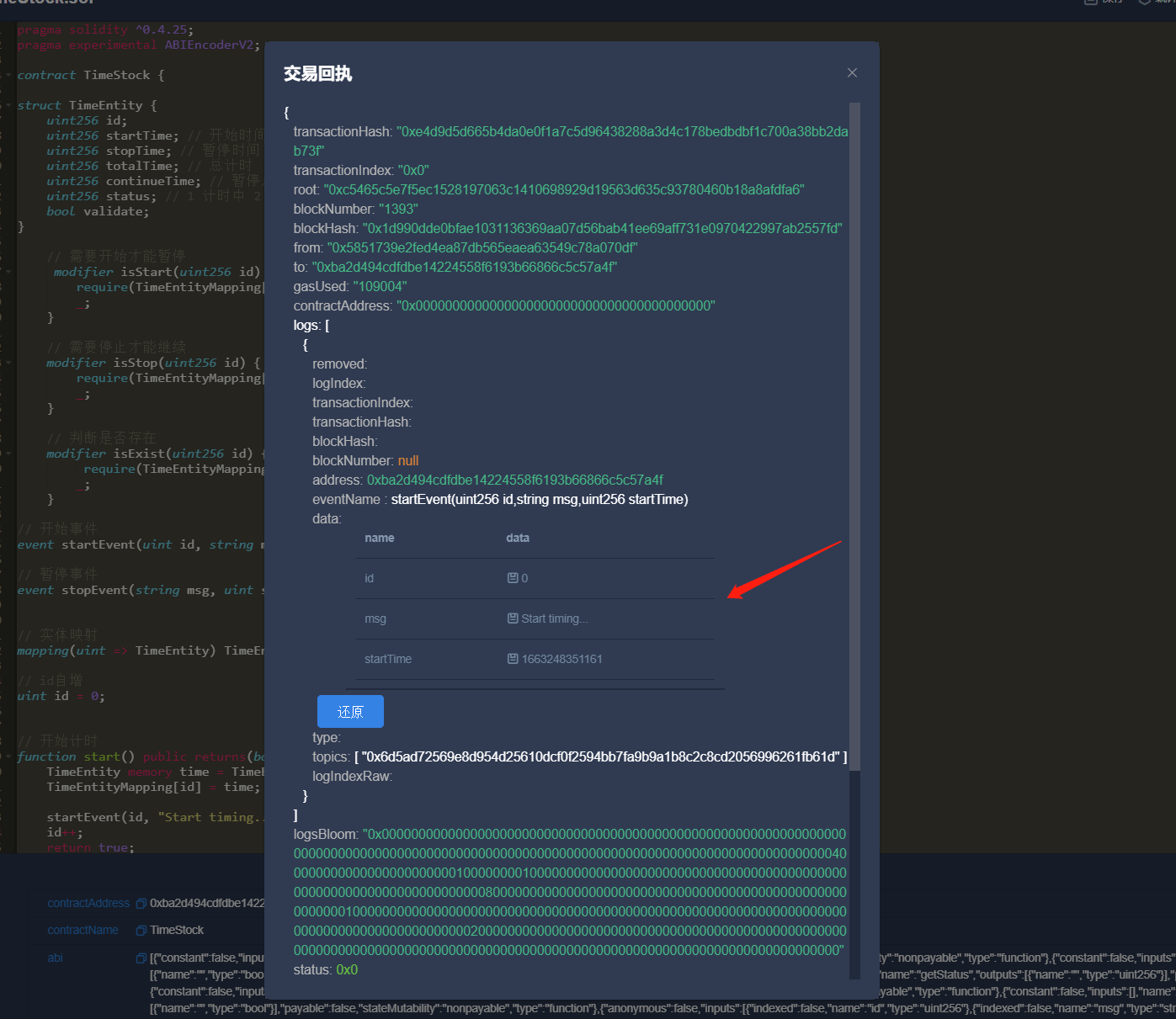This screenshot has height=1019, width=1176.
Task: Open the abi link in the results panel
Action: click(55, 958)
